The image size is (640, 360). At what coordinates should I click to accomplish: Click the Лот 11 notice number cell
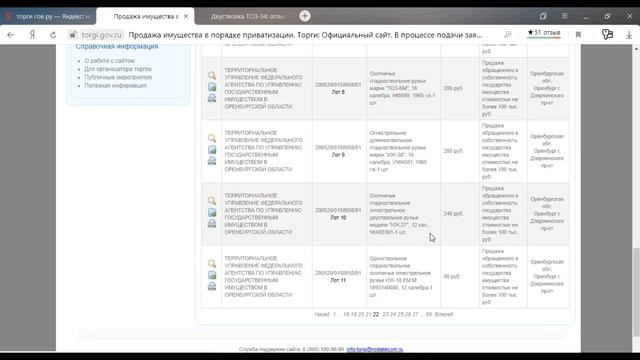[338, 277]
